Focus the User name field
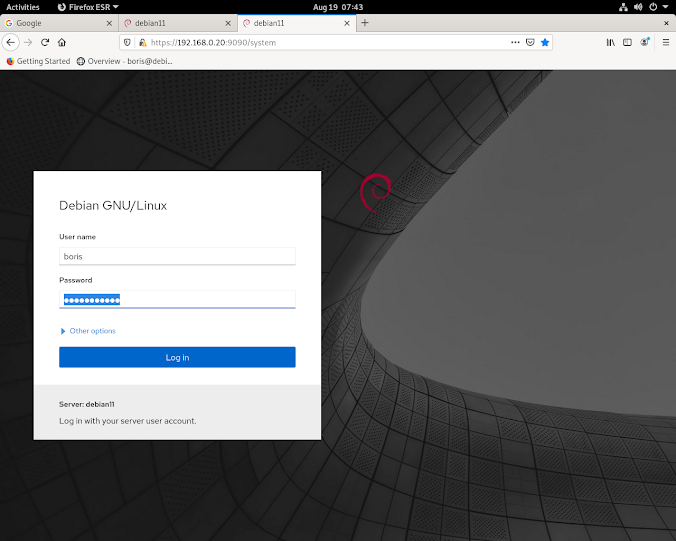Image resolution: width=676 pixels, height=541 pixels. (x=177, y=256)
